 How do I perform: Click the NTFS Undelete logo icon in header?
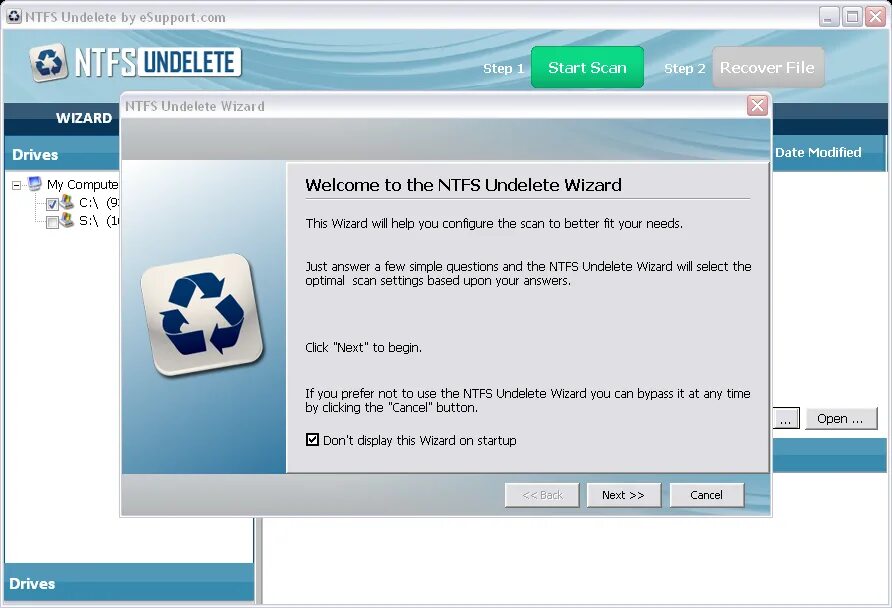[x=48, y=62]
